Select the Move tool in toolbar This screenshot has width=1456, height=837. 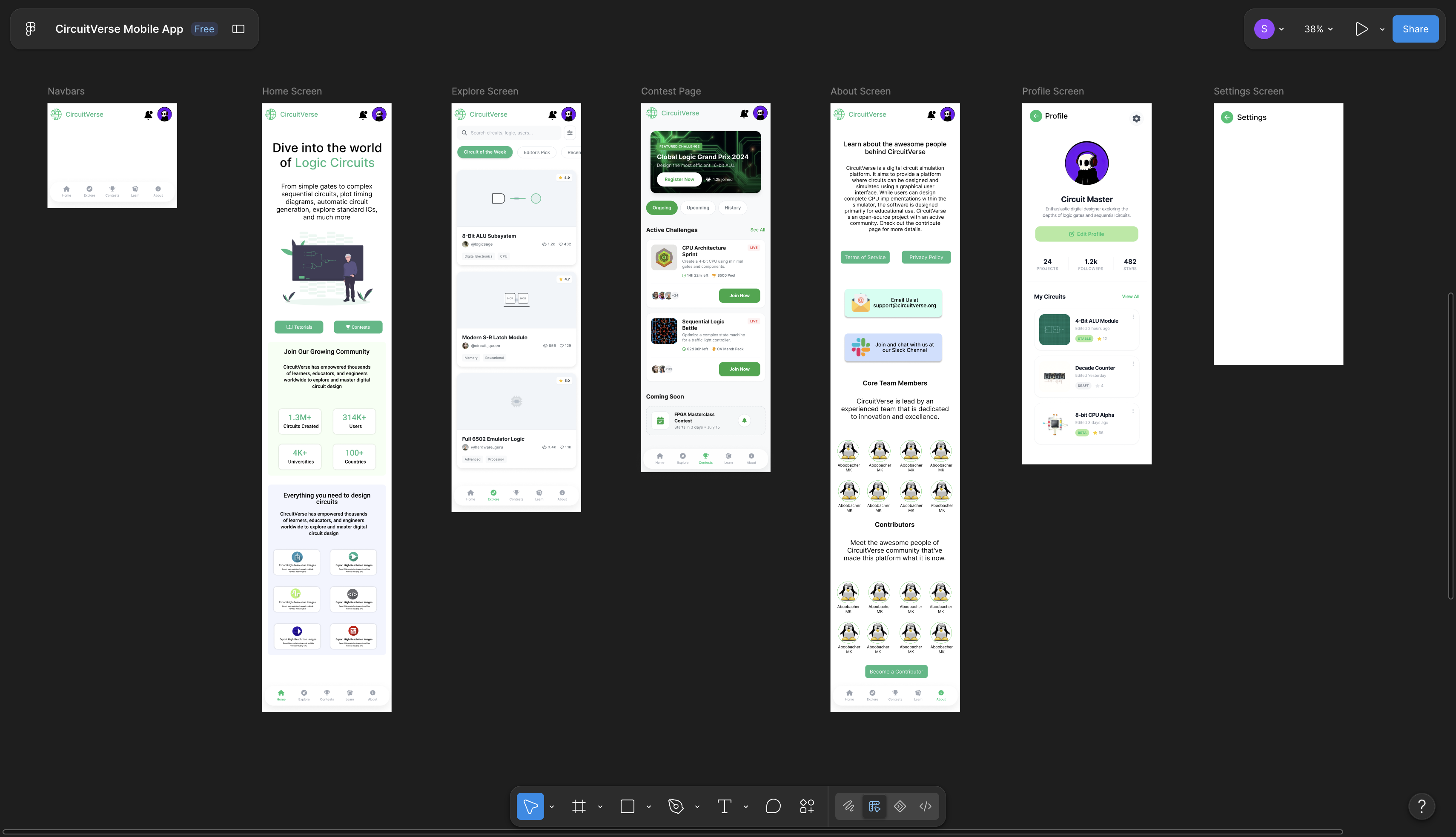pyautogui.click(x=530, y=806)
